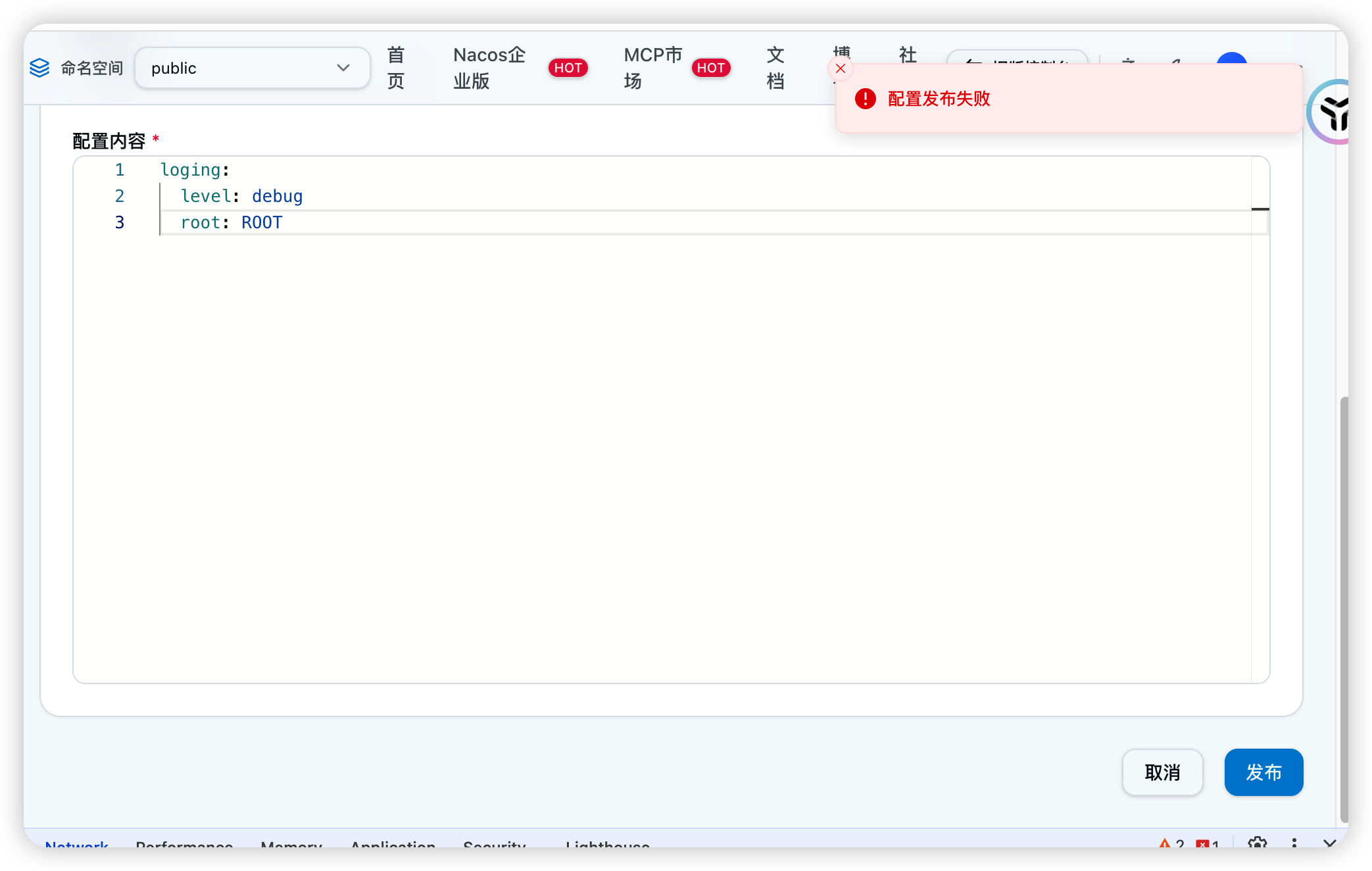
Task: Open DevTools settings gear icon
Action: pos(1257,843)
